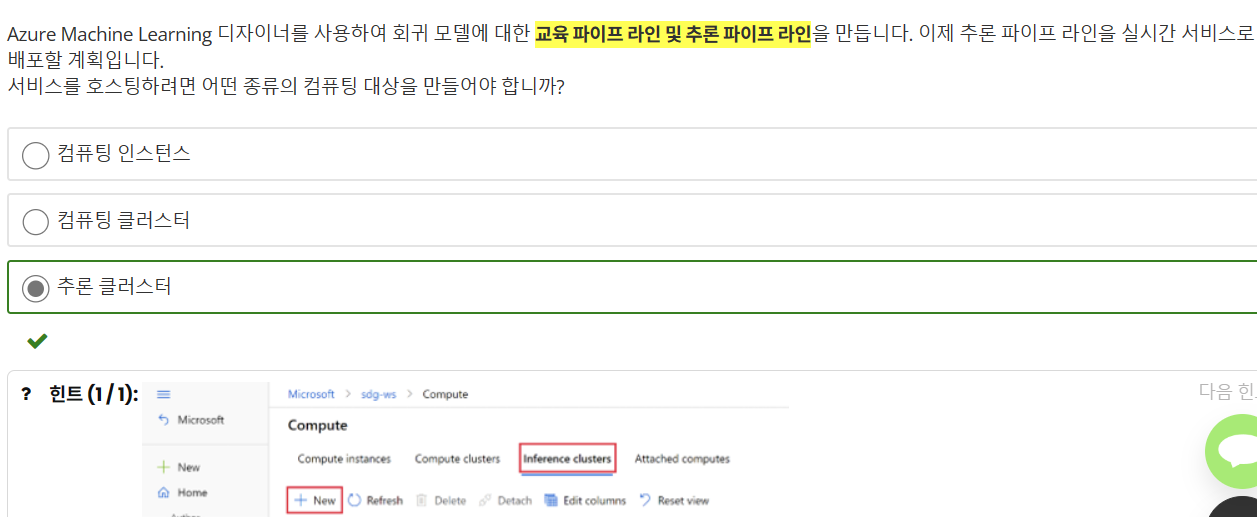Click the Reset view icon
Screen dimensions: 1257x517
tap(645, 500)
